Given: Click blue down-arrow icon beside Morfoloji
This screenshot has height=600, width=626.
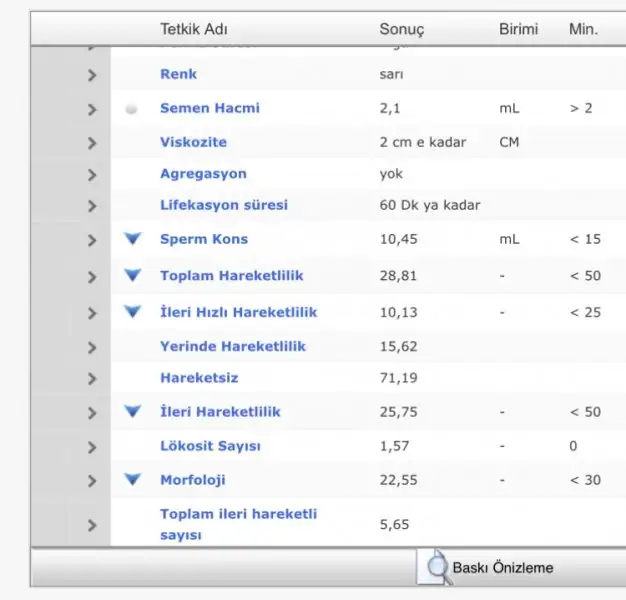Looking at the screenshot, I should coord(133,479).
